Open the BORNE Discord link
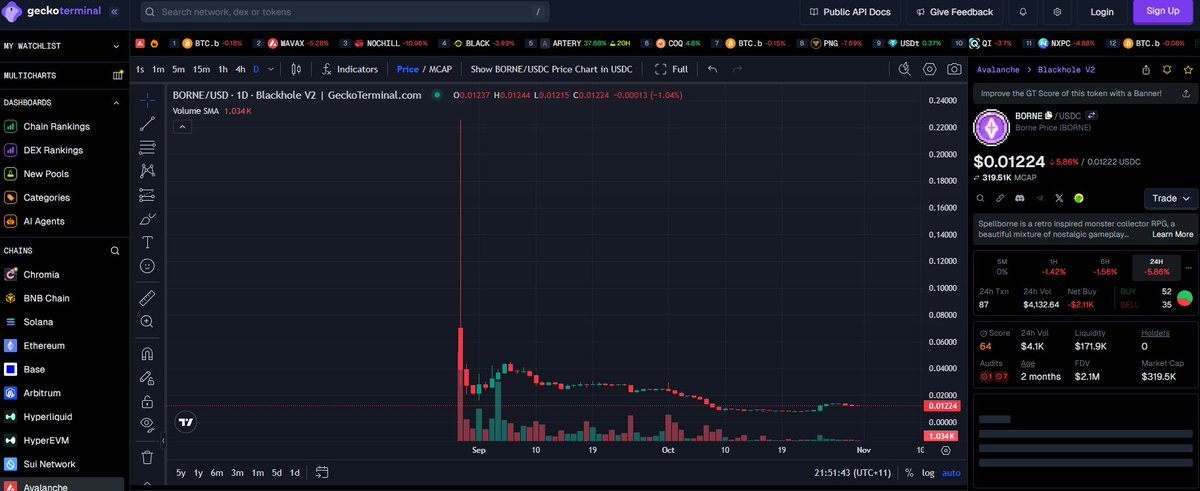The width and height of the screenshot is (1200, 491). click(x=1019, y=198)
